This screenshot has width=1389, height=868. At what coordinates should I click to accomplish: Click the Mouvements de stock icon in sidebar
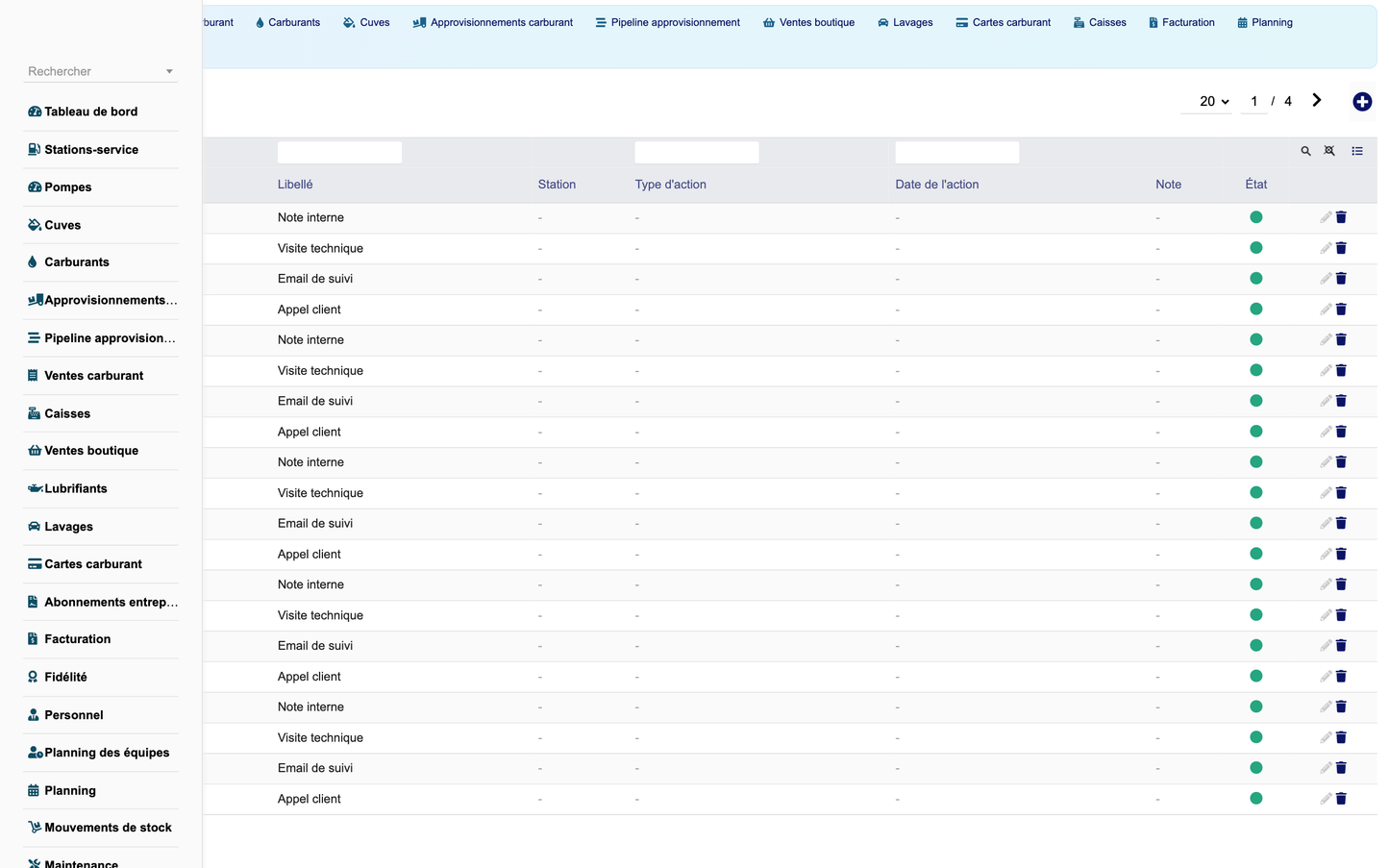pos(35,828)
